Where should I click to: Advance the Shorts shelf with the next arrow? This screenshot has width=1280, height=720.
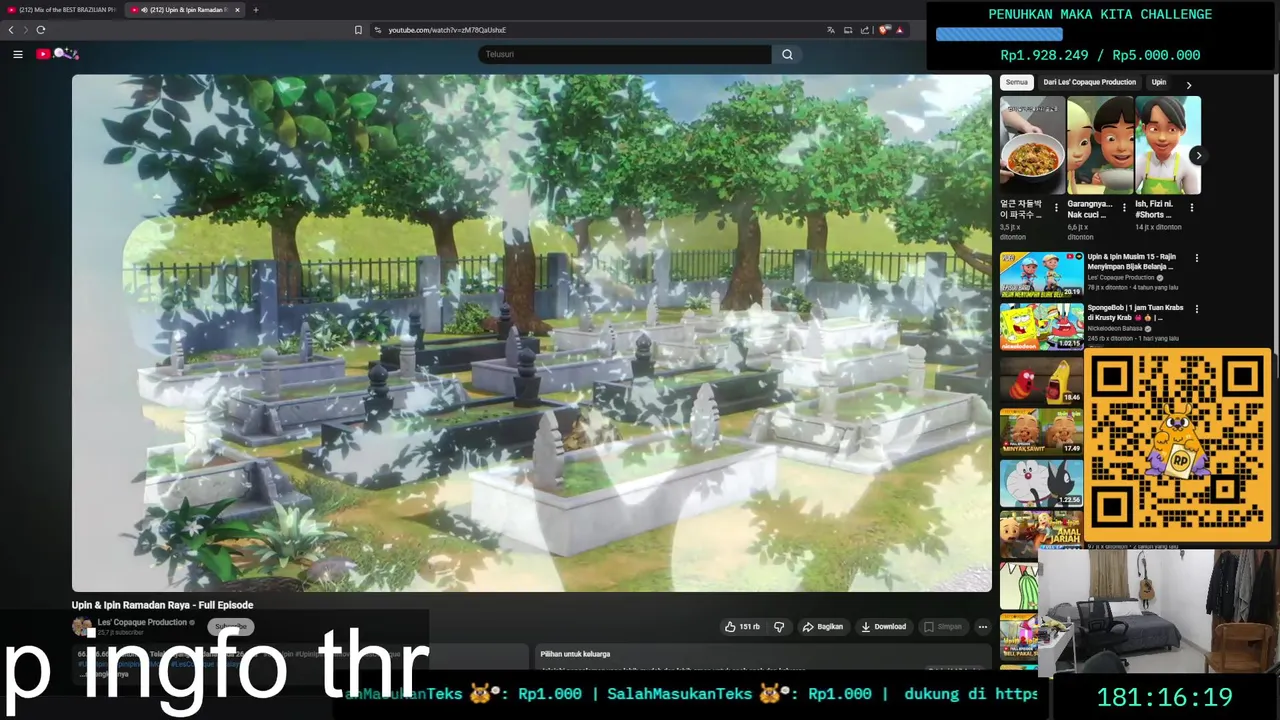click(x=1197, y=155)
